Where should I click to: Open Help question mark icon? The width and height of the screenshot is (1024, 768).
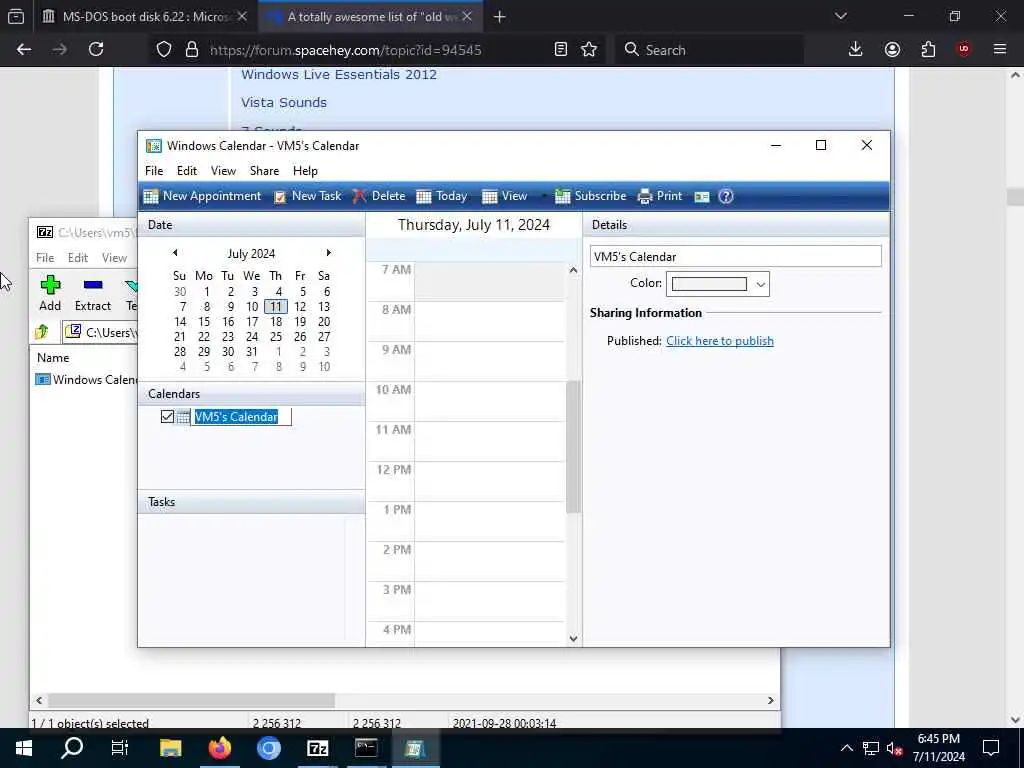726,196
